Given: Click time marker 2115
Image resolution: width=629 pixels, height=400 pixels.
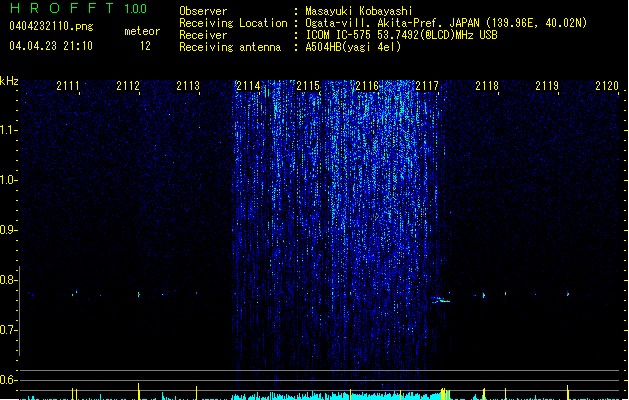Looking at the screenshot, I should [308, 85].
